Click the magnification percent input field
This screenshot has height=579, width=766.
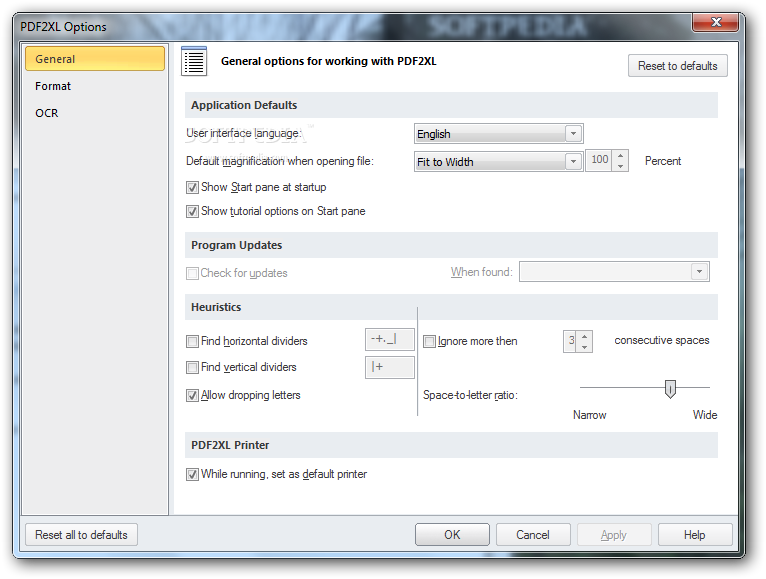point(599,160)
